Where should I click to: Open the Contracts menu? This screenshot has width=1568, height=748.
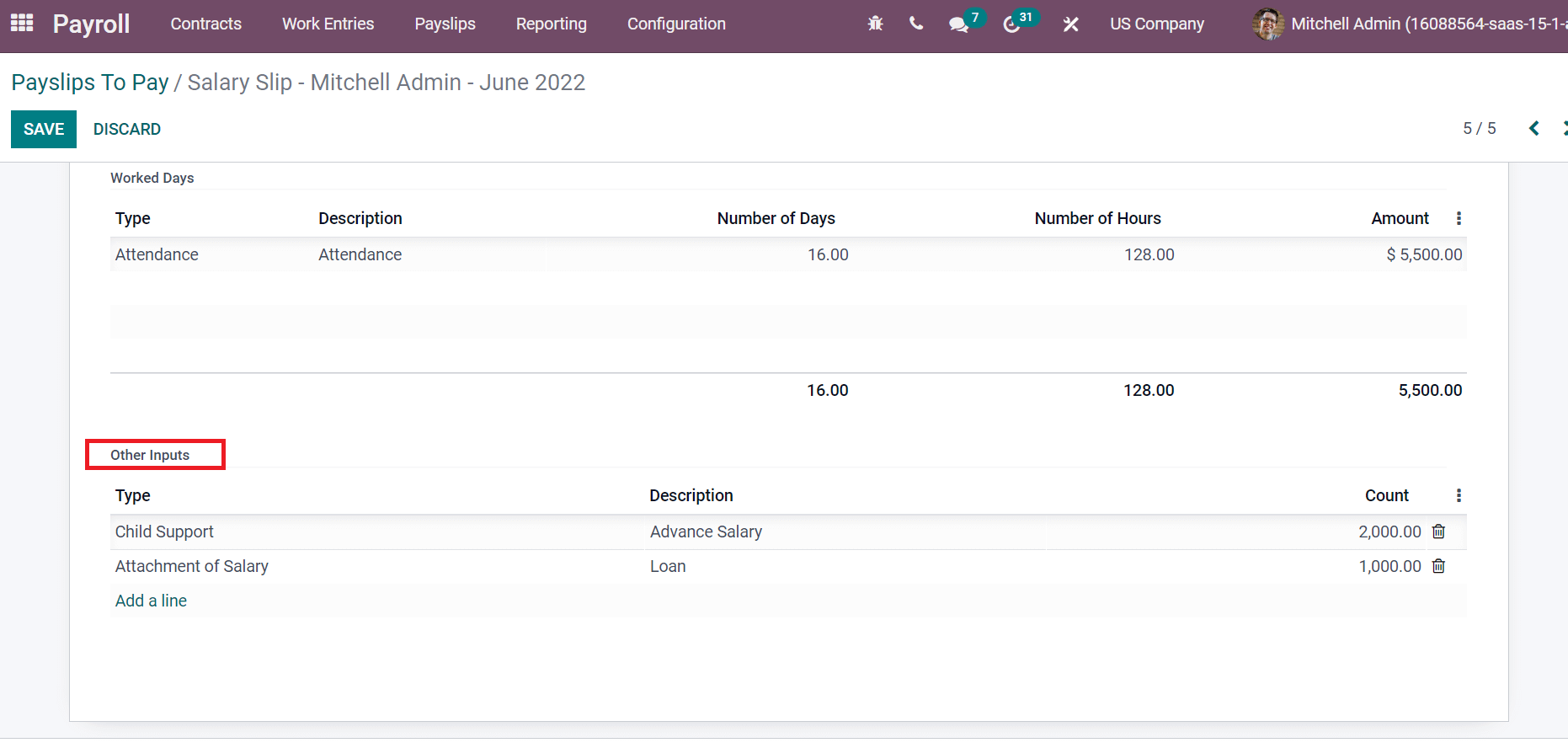206,24
